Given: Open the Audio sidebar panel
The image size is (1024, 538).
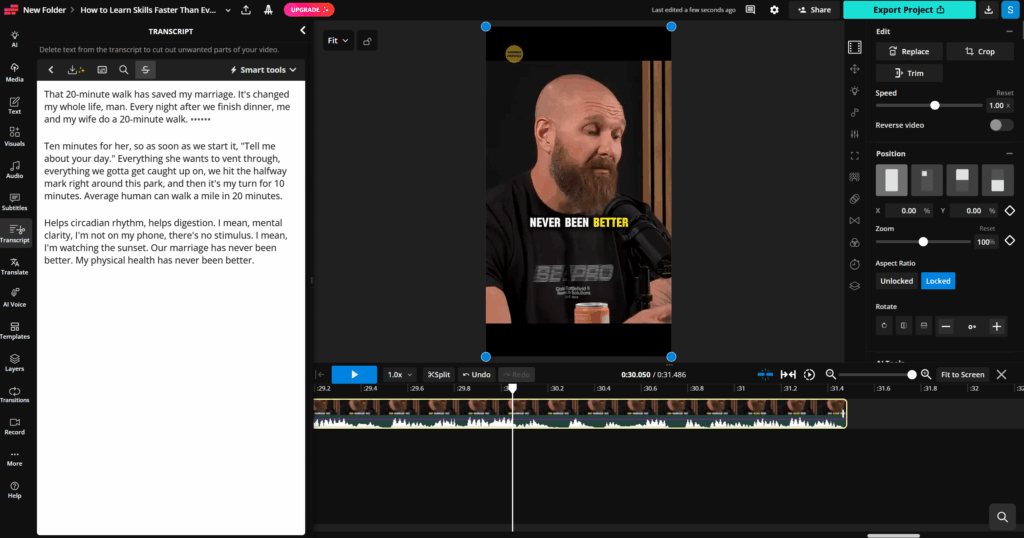Looking at the screenshot, I should pos(14,169).
